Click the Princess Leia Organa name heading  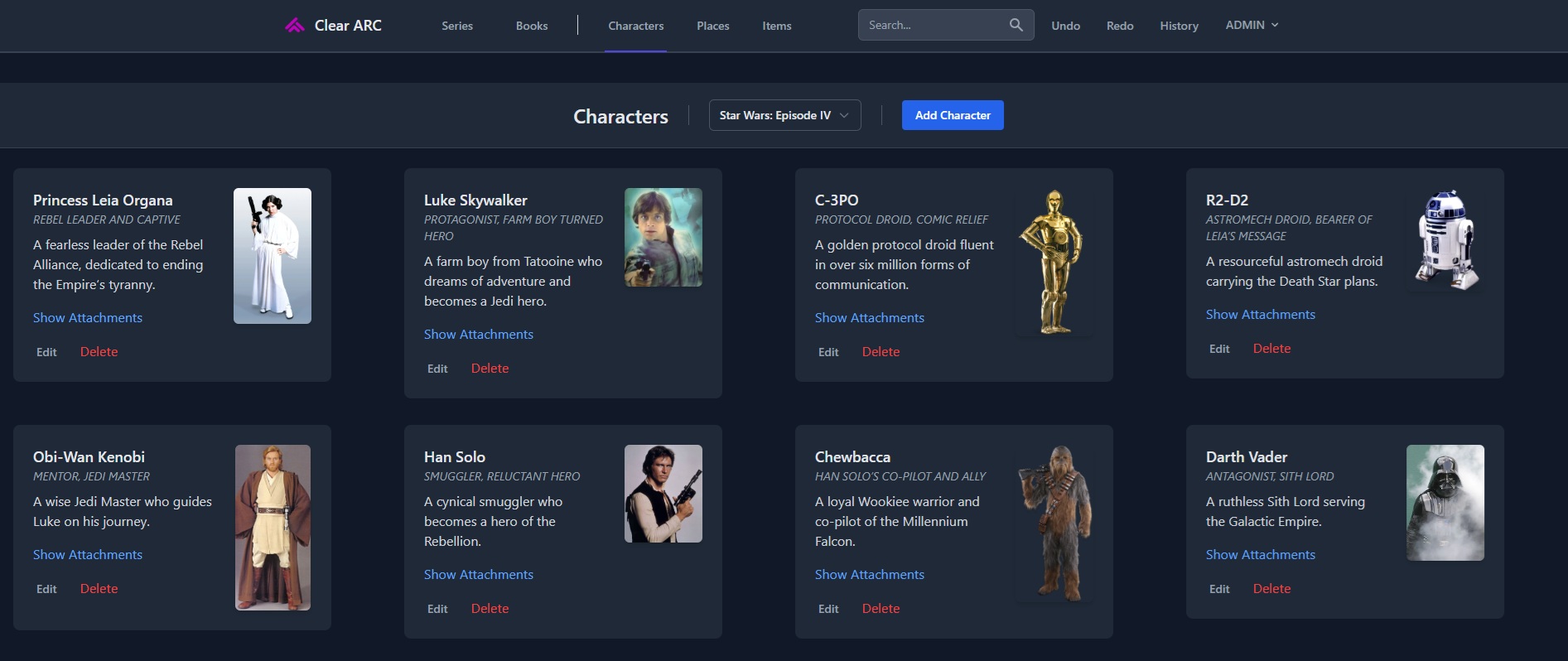point(103,200)
